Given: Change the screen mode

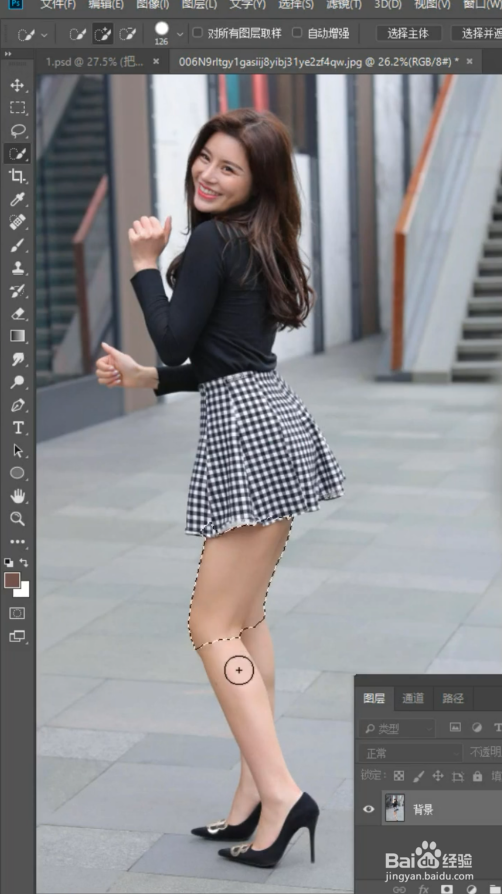Looking at the screenshot, I should point(18,636).
